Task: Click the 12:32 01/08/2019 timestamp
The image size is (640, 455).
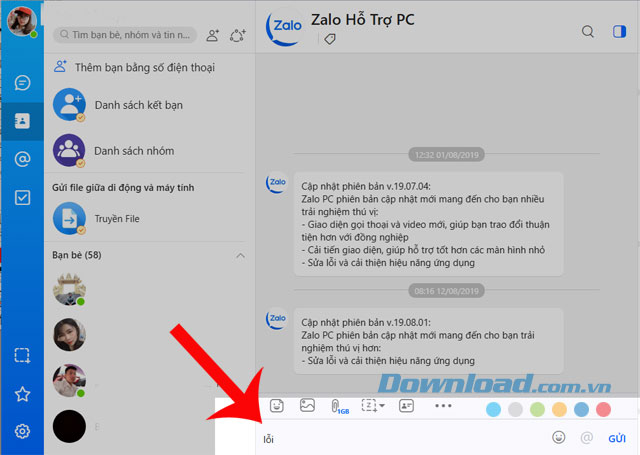Action: [447, 155]
